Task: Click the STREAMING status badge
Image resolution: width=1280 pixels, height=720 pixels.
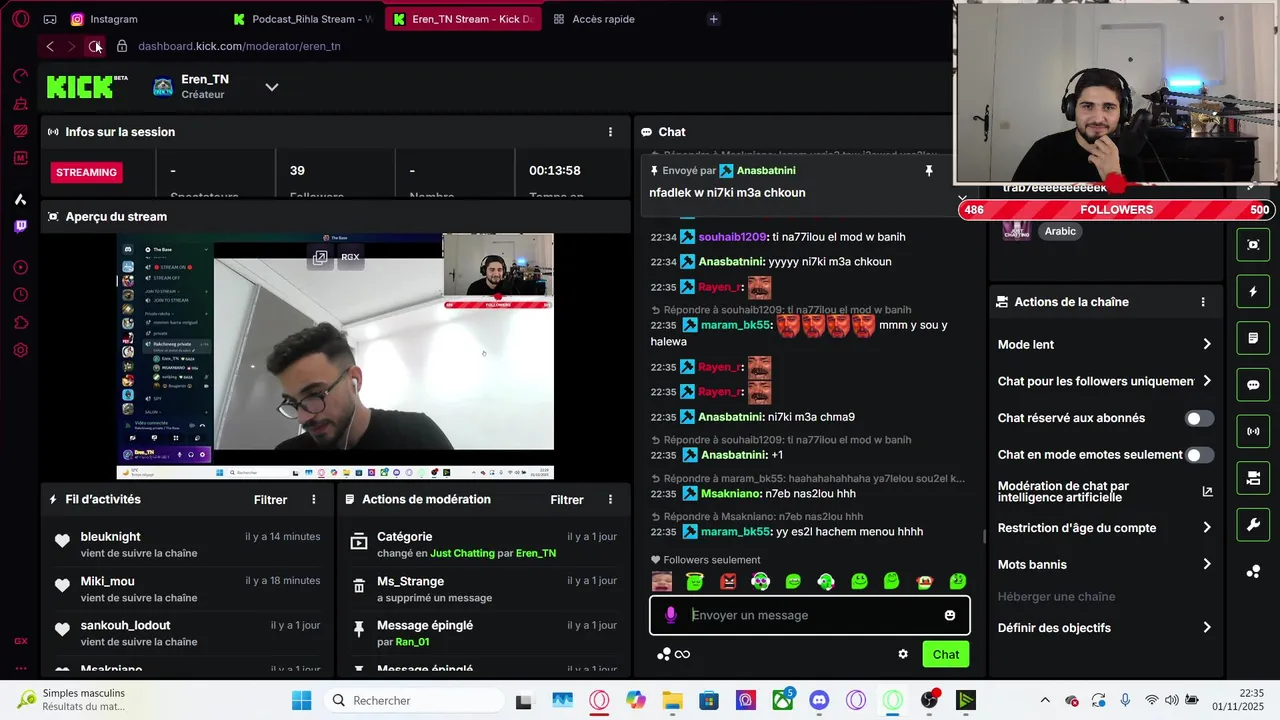Action: point(87,172)
